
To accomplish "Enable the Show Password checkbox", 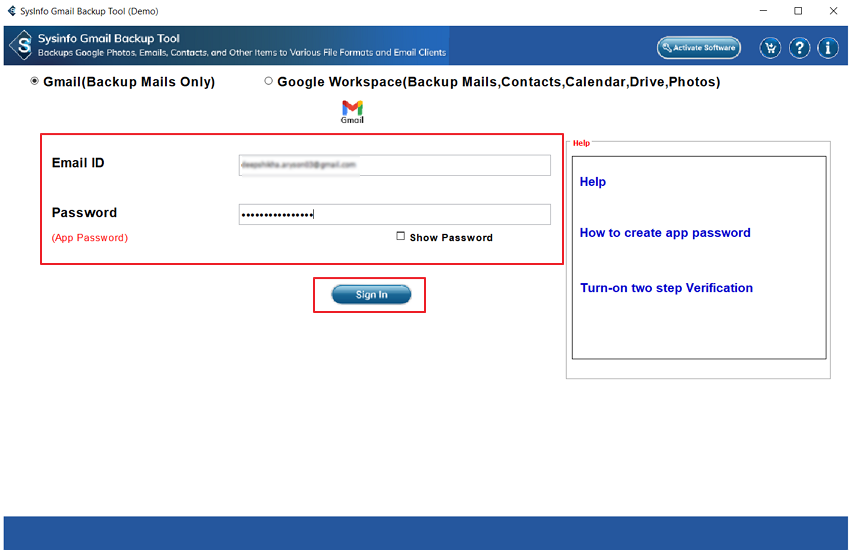I will point(401,236).
